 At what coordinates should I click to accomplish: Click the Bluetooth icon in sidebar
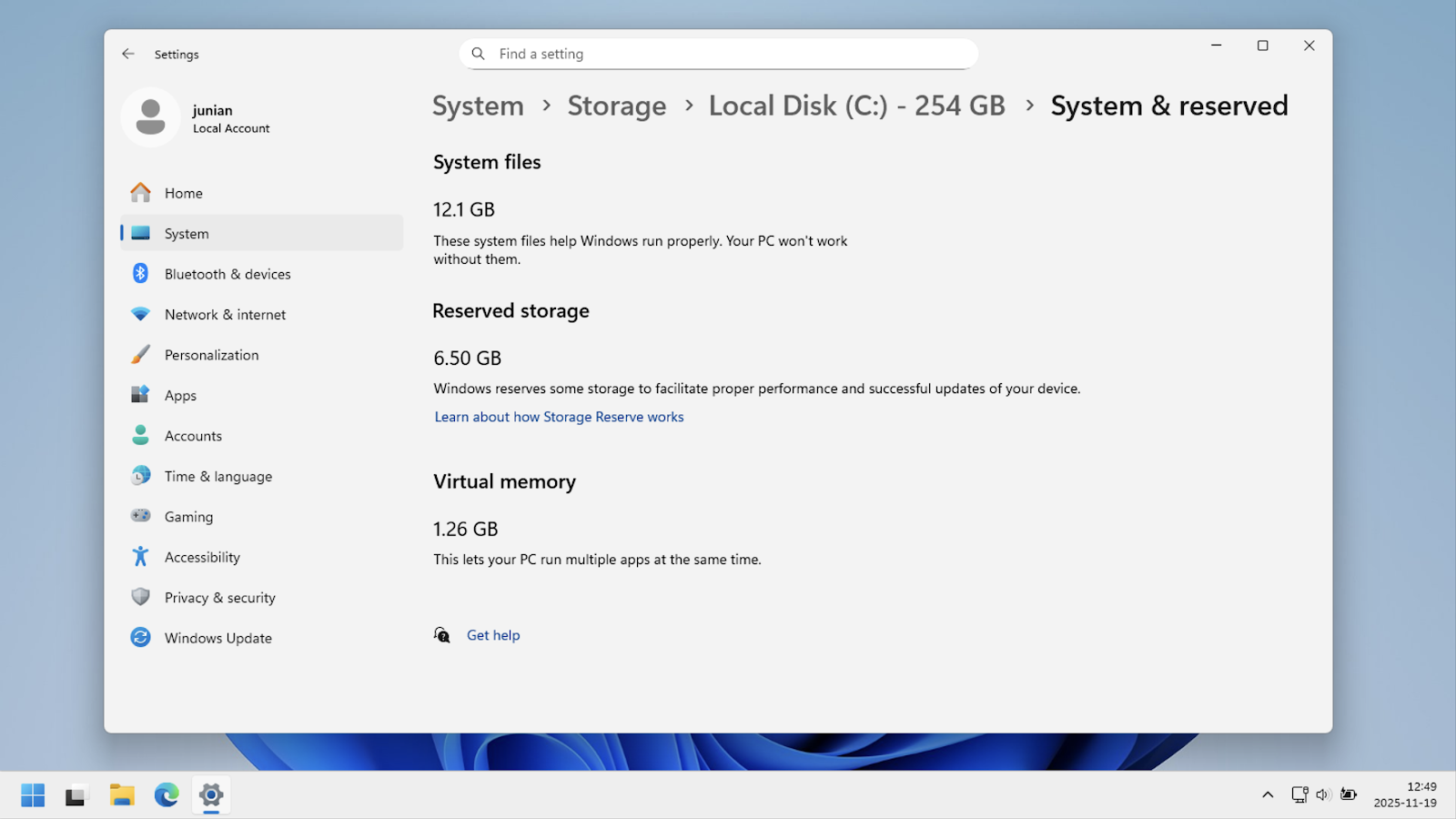coord(140,273)
